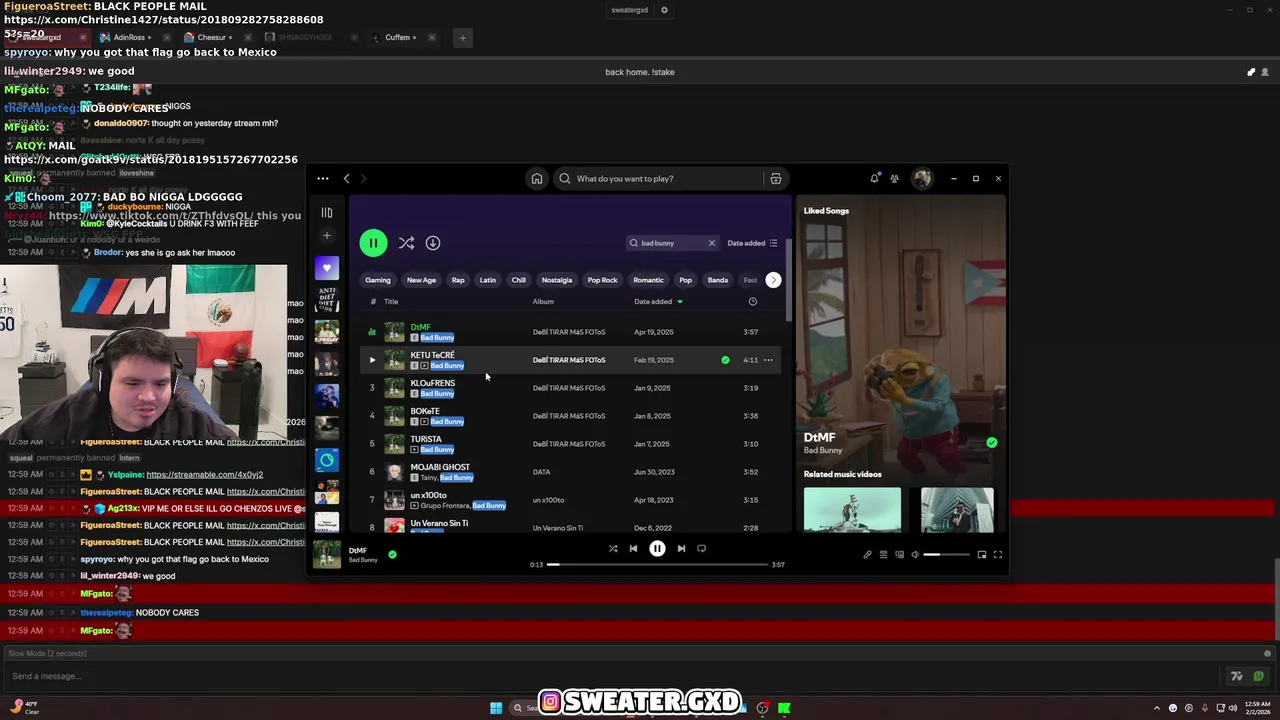Toggle shuffle beside the green pause button
Image resolution: width=1280 pixels, height=720 pixels.
pyautogui.click(x=406, y=243)
